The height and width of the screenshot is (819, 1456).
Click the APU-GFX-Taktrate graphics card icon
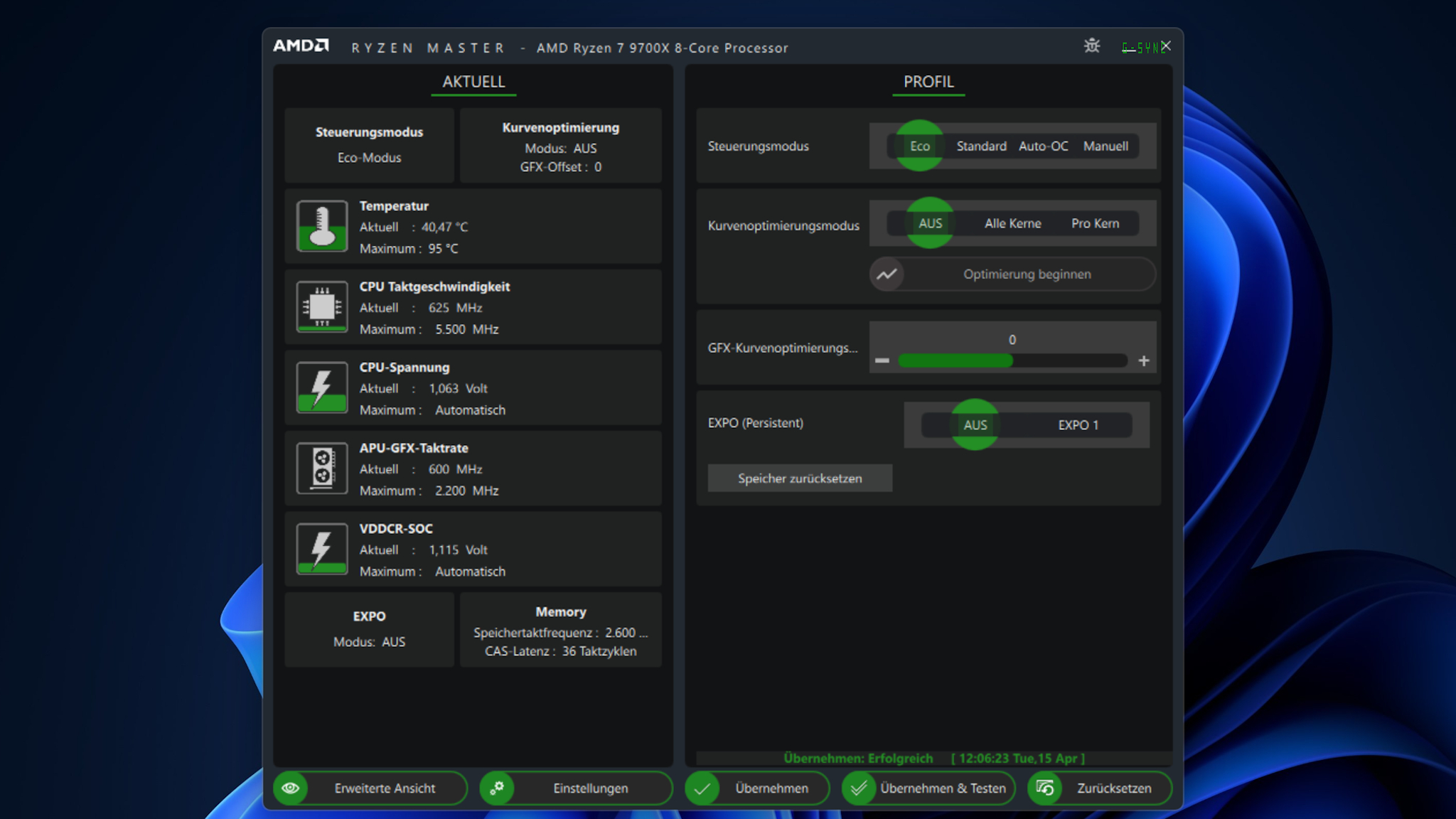(322, 468)
